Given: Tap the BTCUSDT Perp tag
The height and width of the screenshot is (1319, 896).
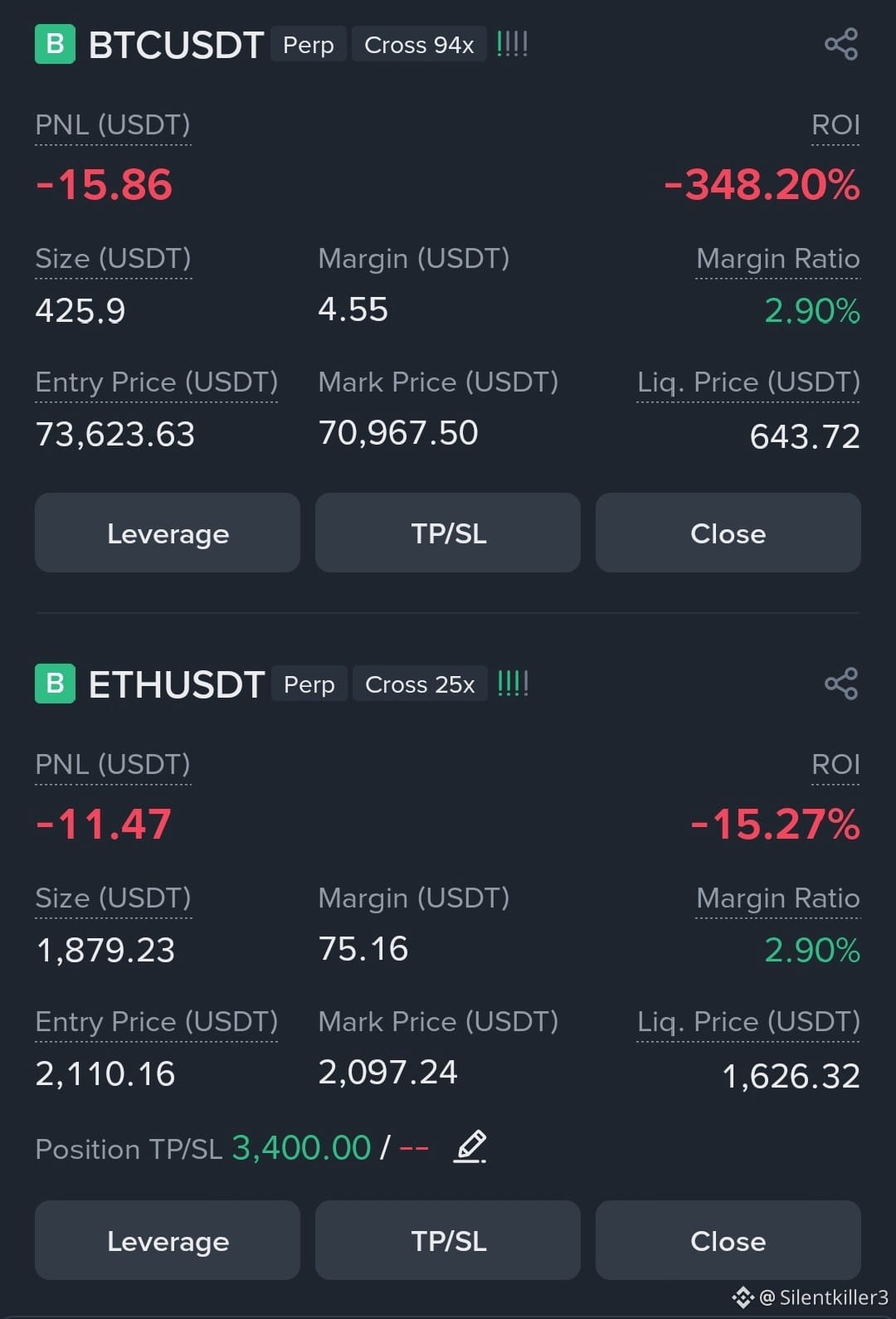Looking at the screenshot, I should pyautogui.click(x=309, y=45).
